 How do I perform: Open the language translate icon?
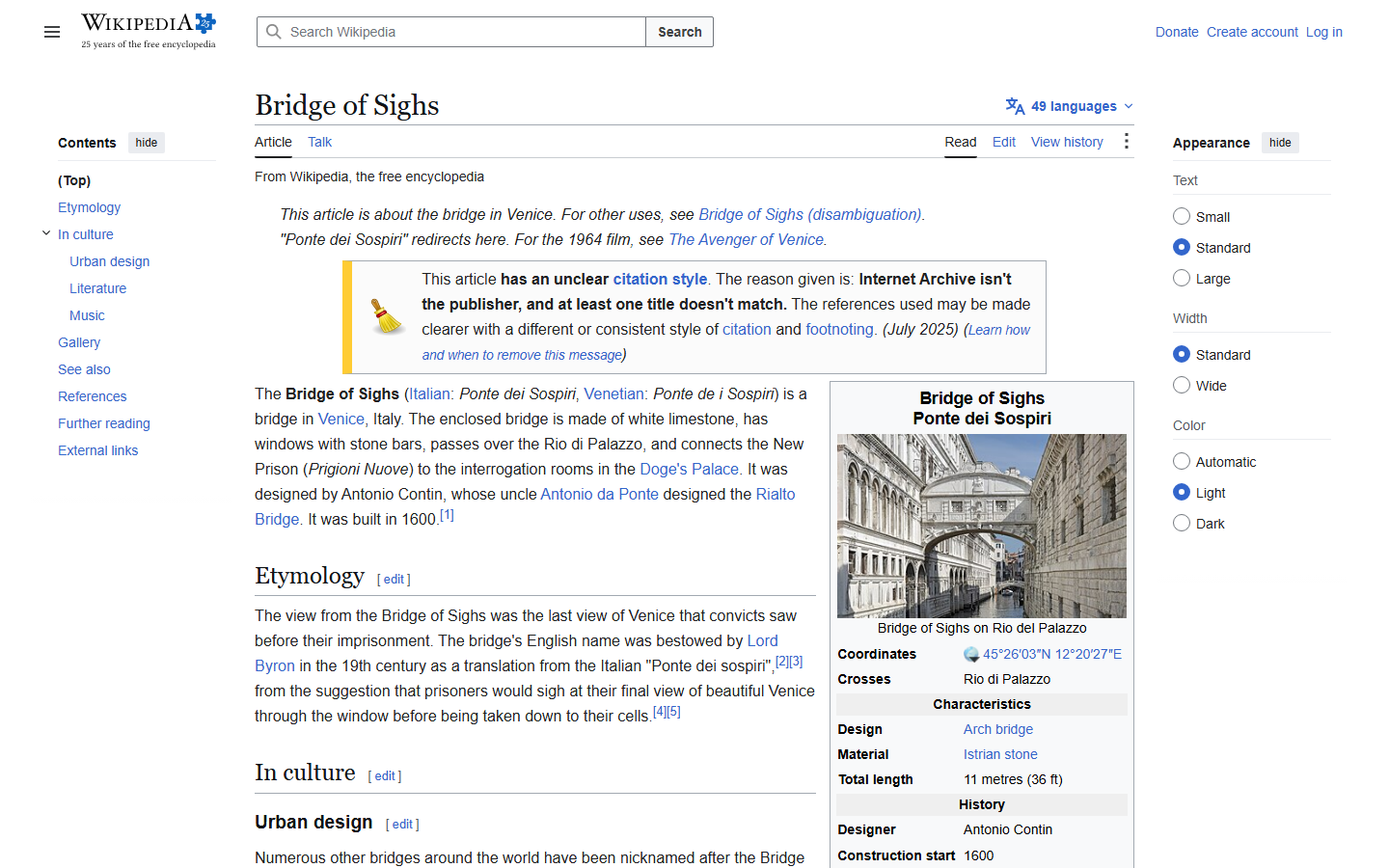[x=1015, y=106]
